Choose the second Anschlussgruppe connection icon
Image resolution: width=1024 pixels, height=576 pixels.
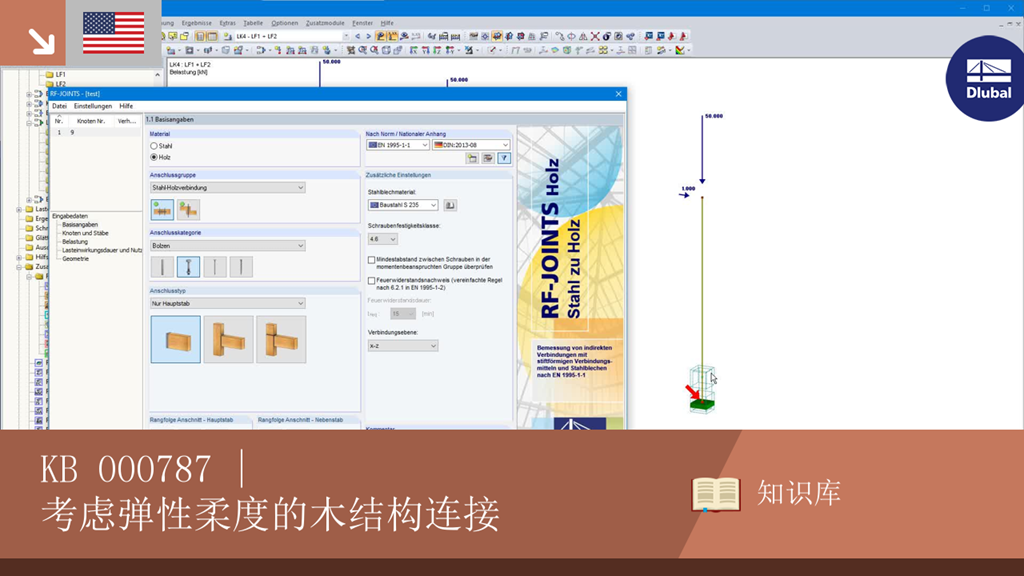pyautogui.click(x=188, y=210)
